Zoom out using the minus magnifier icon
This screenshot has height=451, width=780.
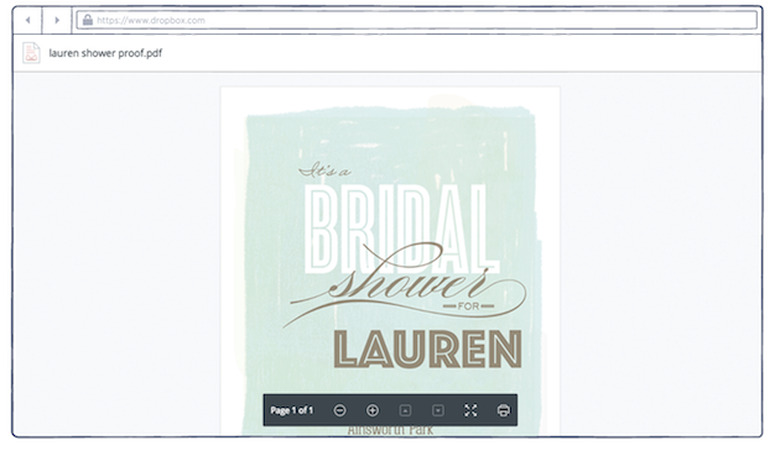340,410
